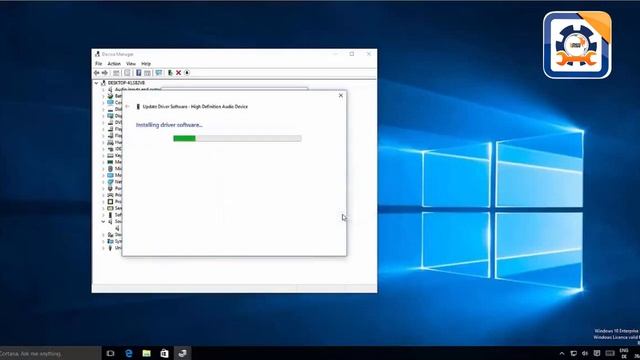Expand the Audio inputs and outputs category
Viewport: 640px width, 360px height.
[x=103, y=89]
